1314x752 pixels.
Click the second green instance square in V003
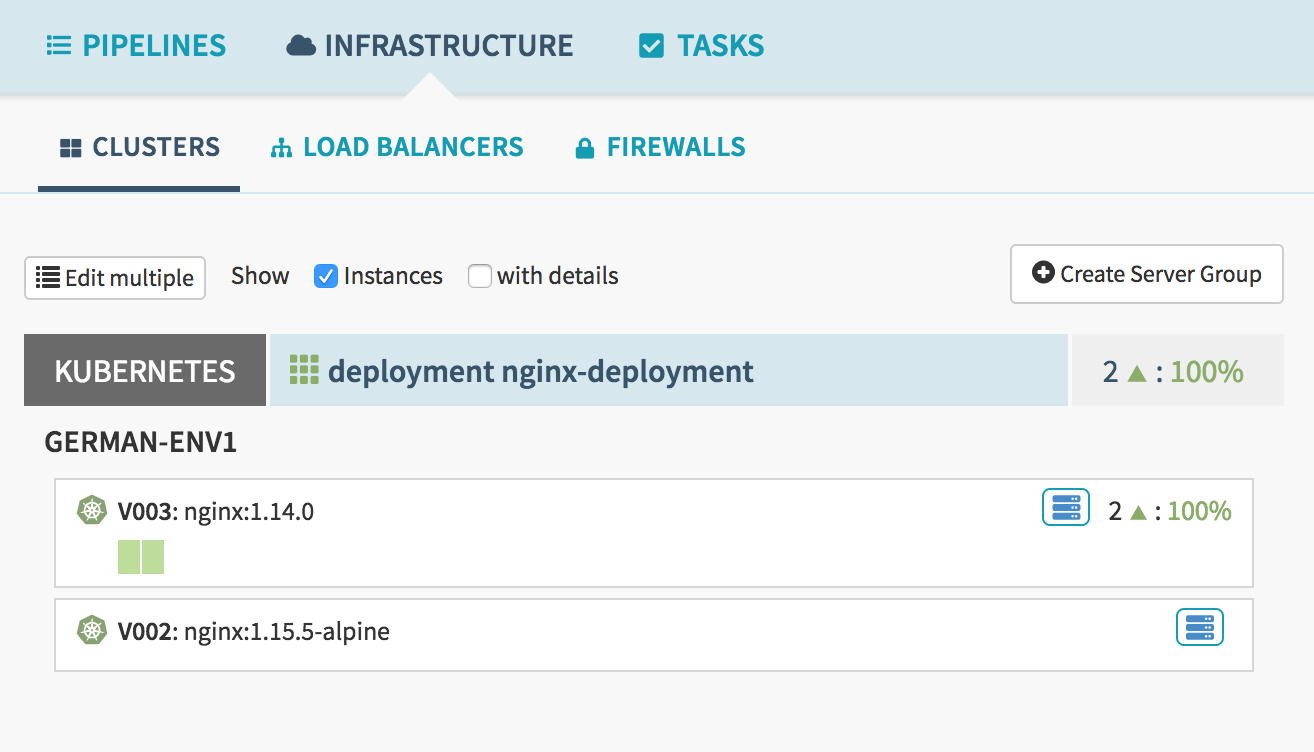[153, 557]
